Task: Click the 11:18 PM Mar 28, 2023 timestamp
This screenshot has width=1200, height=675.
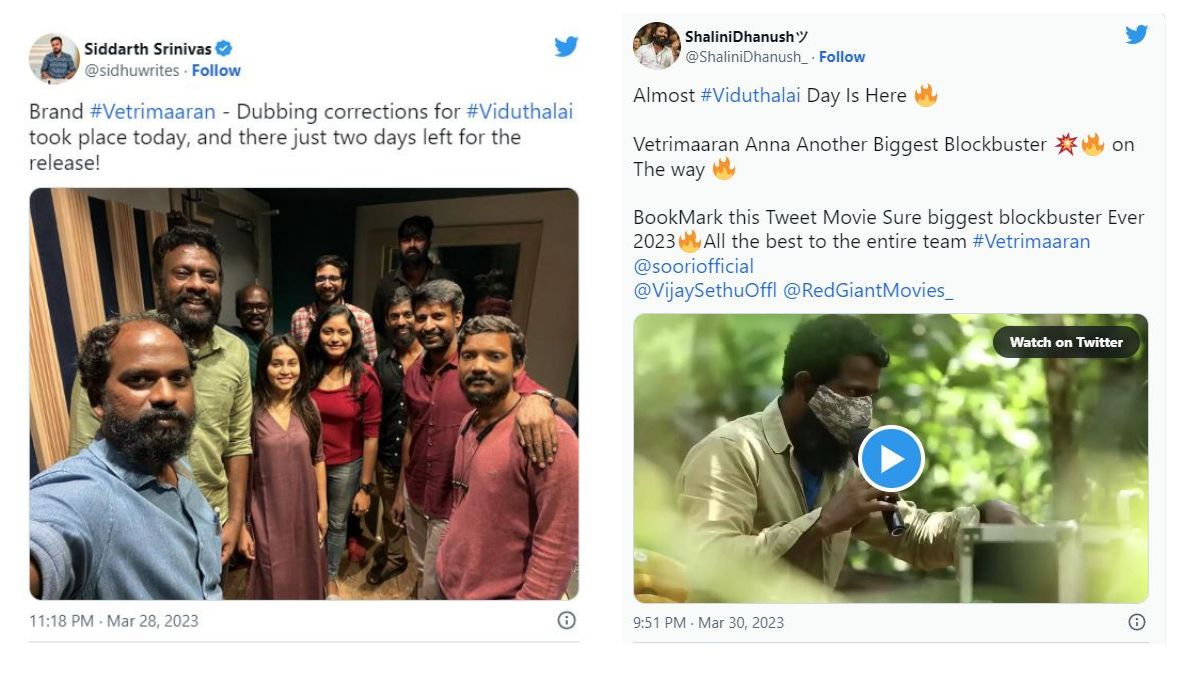Action: click(114, 621)
